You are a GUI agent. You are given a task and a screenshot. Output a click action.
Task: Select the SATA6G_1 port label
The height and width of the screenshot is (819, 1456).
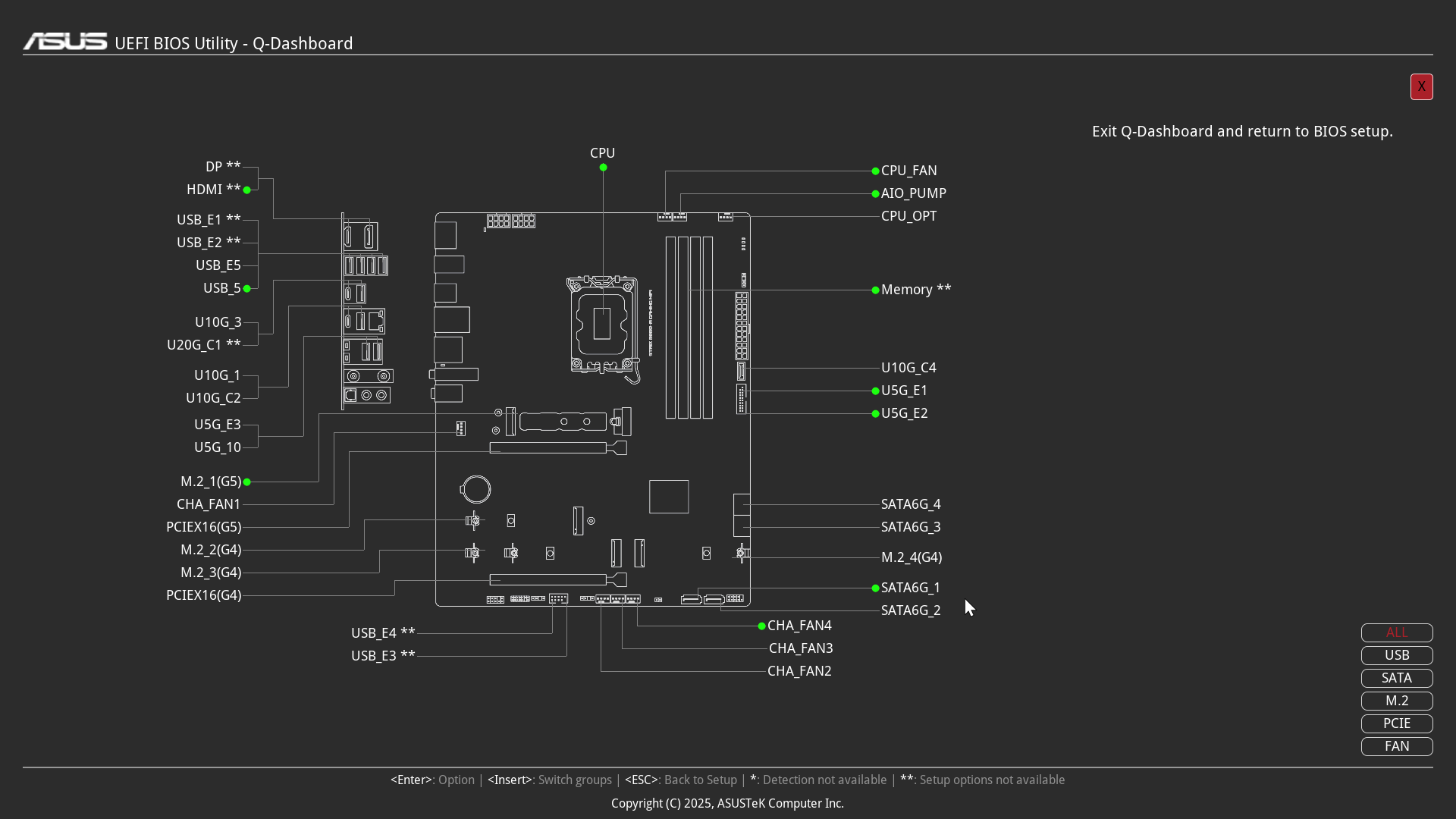pos(910,588)
